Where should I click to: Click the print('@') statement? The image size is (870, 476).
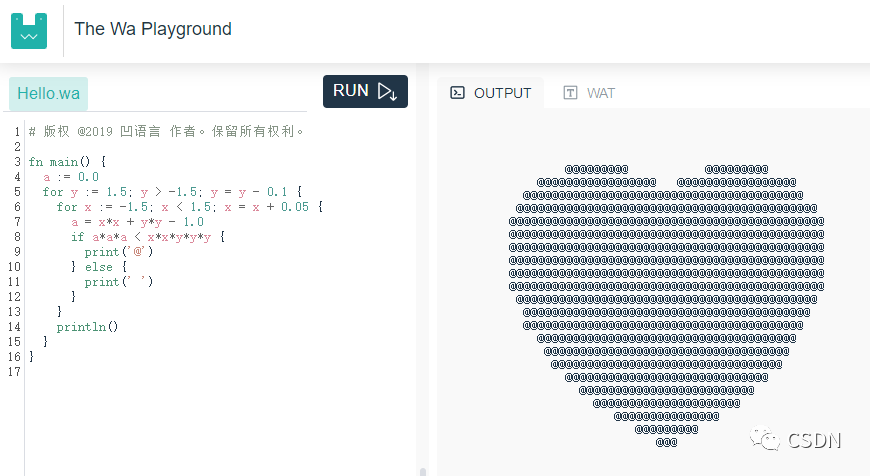(x=119, y=252)
